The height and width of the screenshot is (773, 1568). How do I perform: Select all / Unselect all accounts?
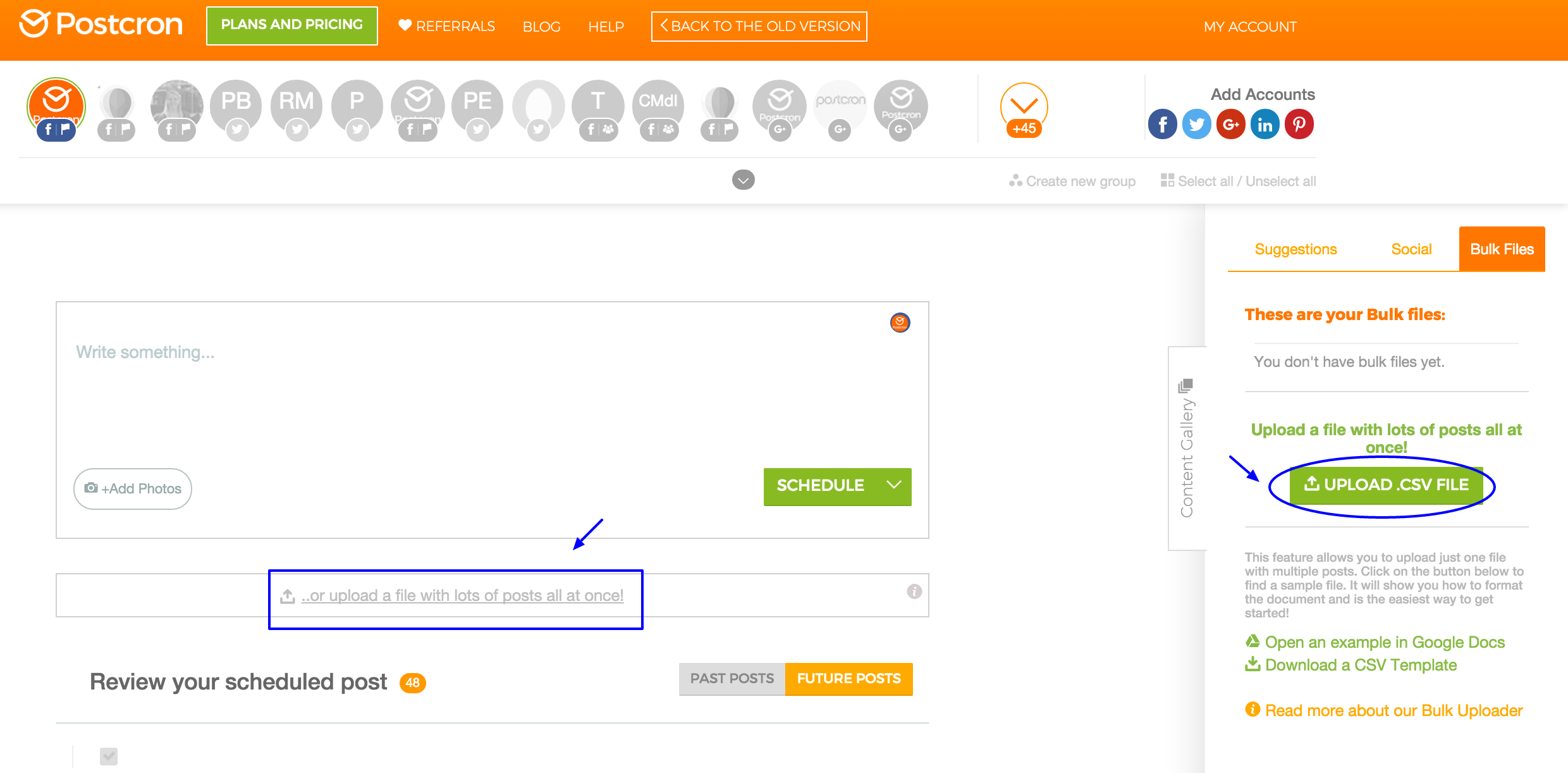(1239, 181)
